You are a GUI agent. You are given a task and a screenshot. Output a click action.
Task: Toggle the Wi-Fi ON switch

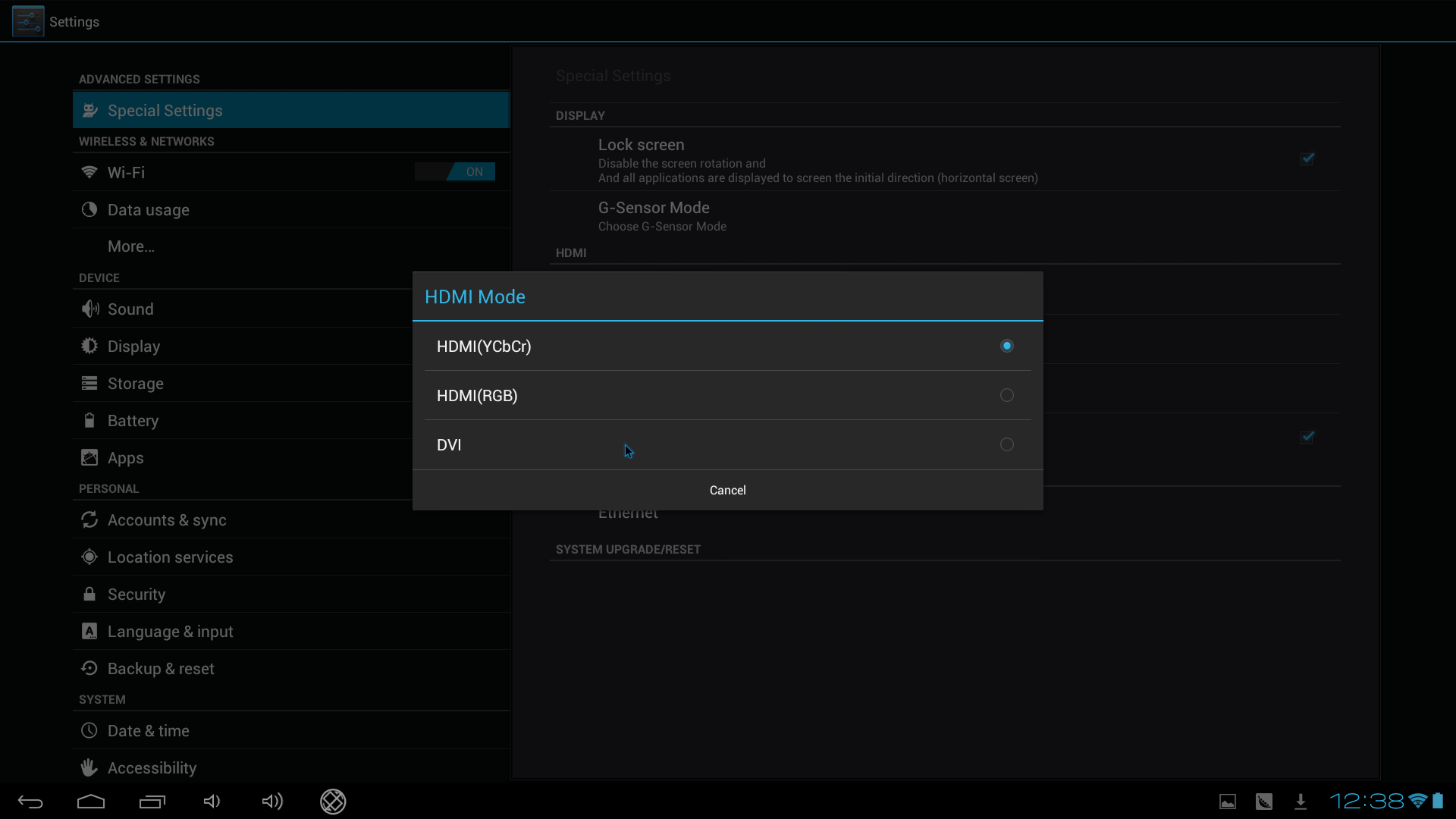click(455, 172)
